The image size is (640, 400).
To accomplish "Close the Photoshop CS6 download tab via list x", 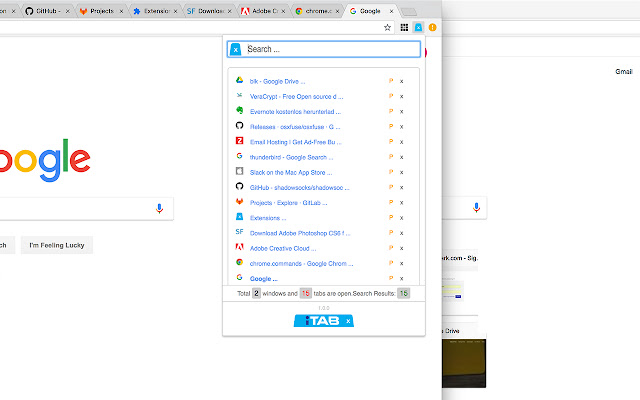I will (x=402, y=233).
